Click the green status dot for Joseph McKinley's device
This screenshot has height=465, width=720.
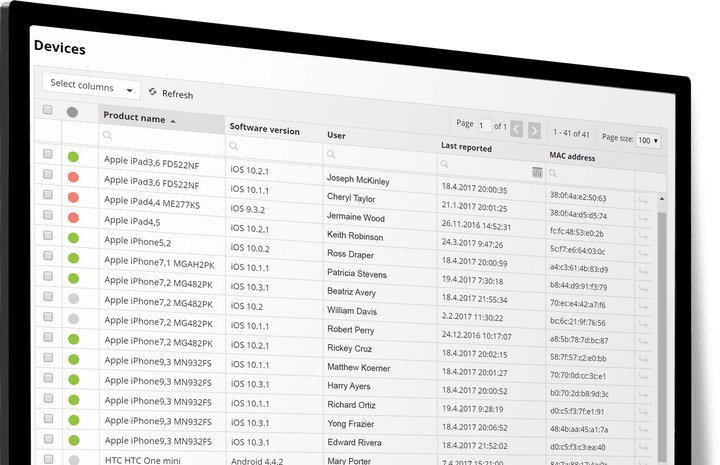[x=73, y=157]
